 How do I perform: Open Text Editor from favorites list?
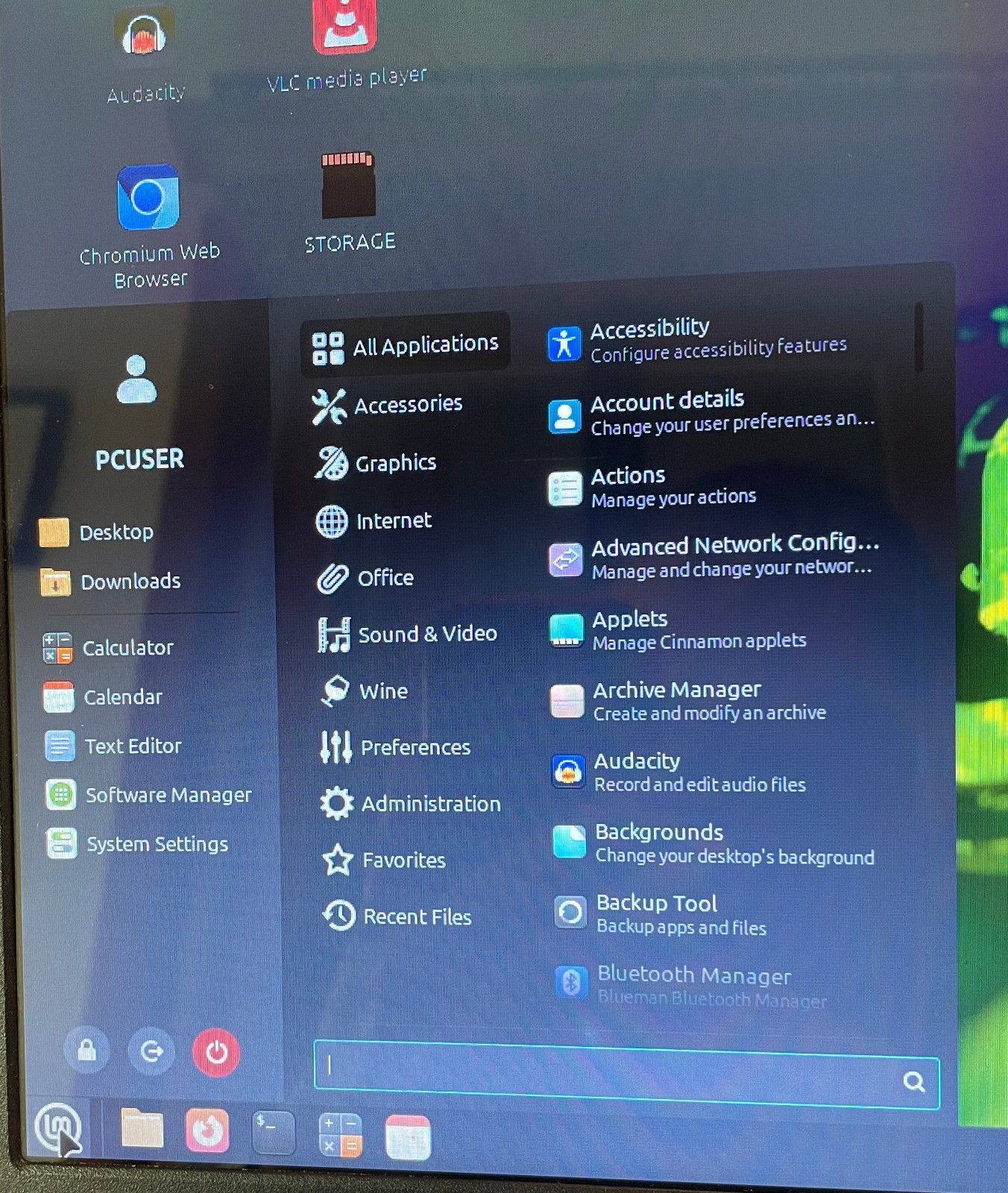tap(113, 746)
